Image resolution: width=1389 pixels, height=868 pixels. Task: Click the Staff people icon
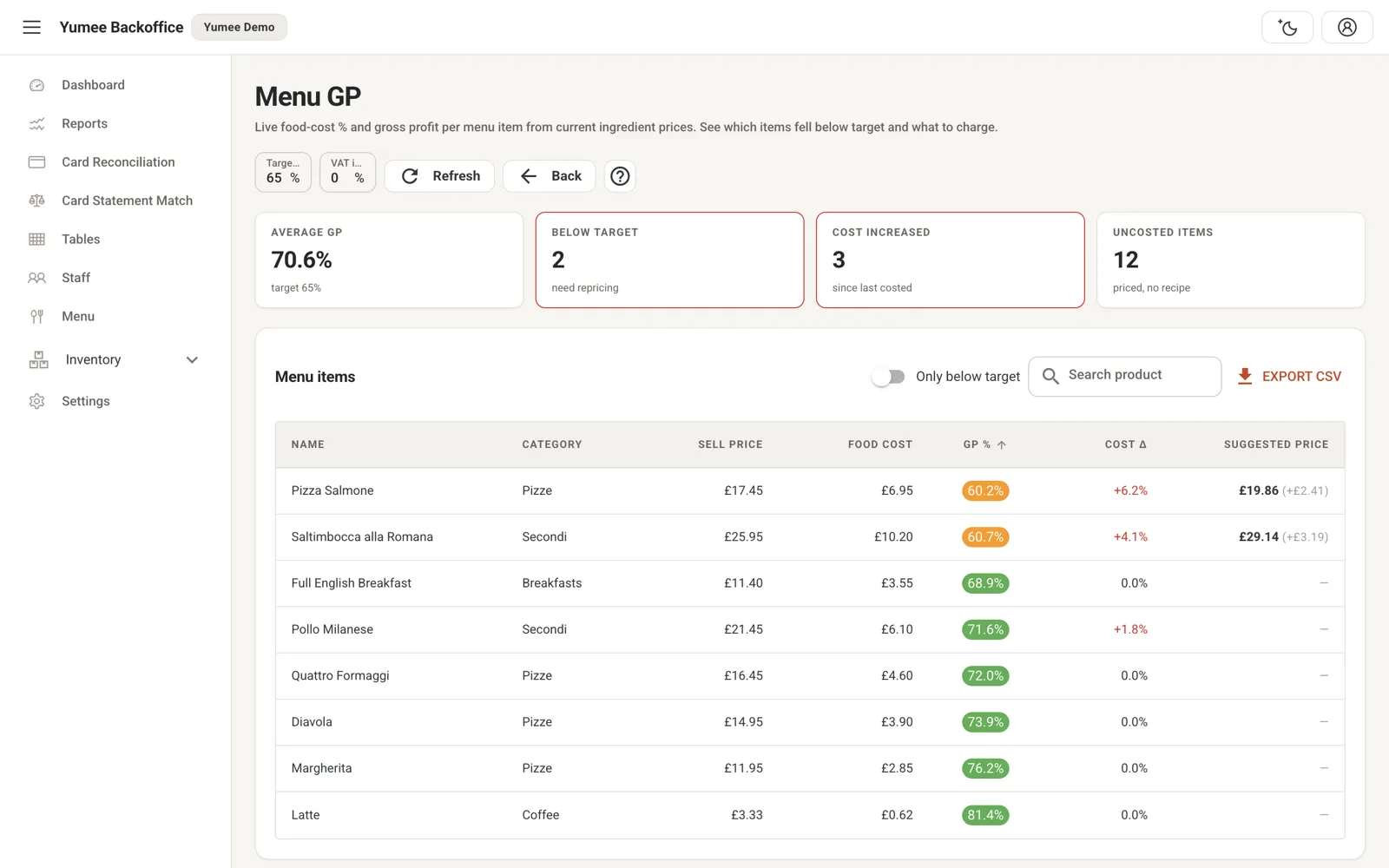click(36, 278)
